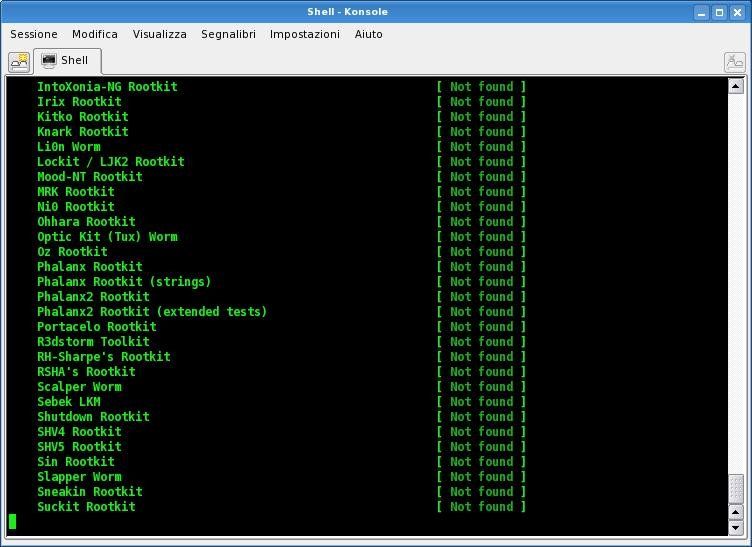Click the 'Slapper Worm' line
Screen dimensions: 752x547
tap(79, 477)
